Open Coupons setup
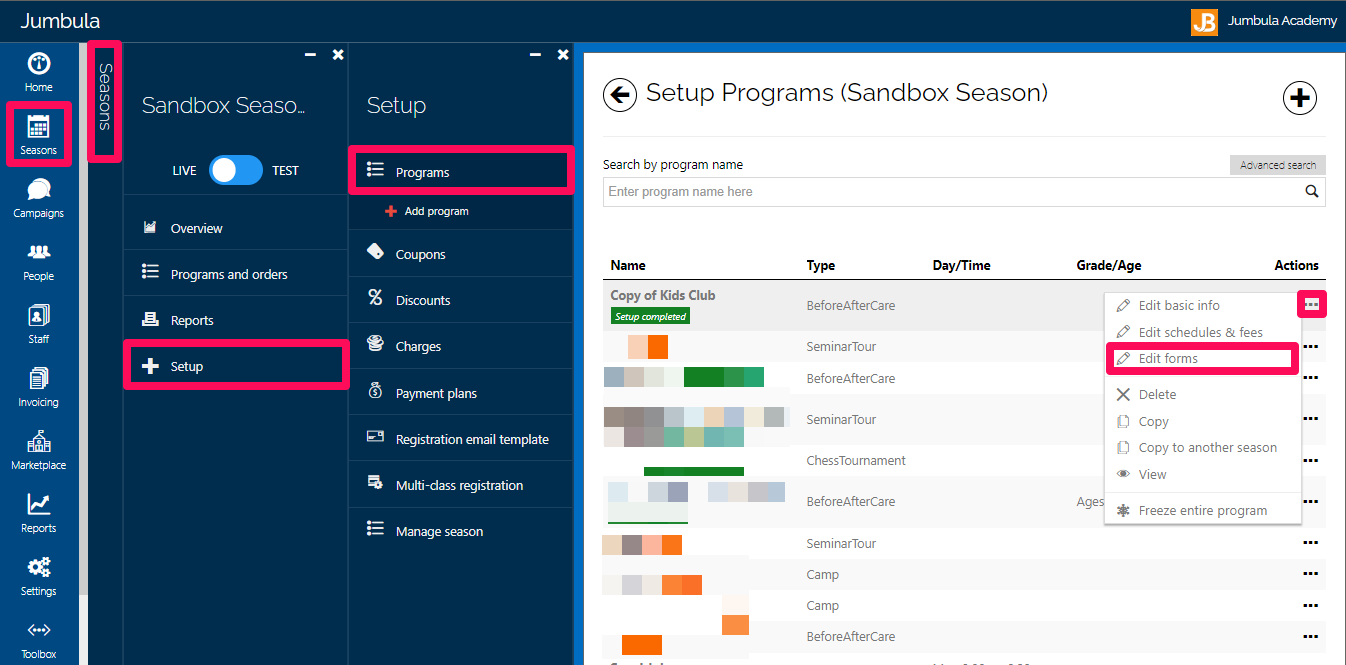Image resolution: width=1346 pixels, height=665 pixels. point(461,254)
